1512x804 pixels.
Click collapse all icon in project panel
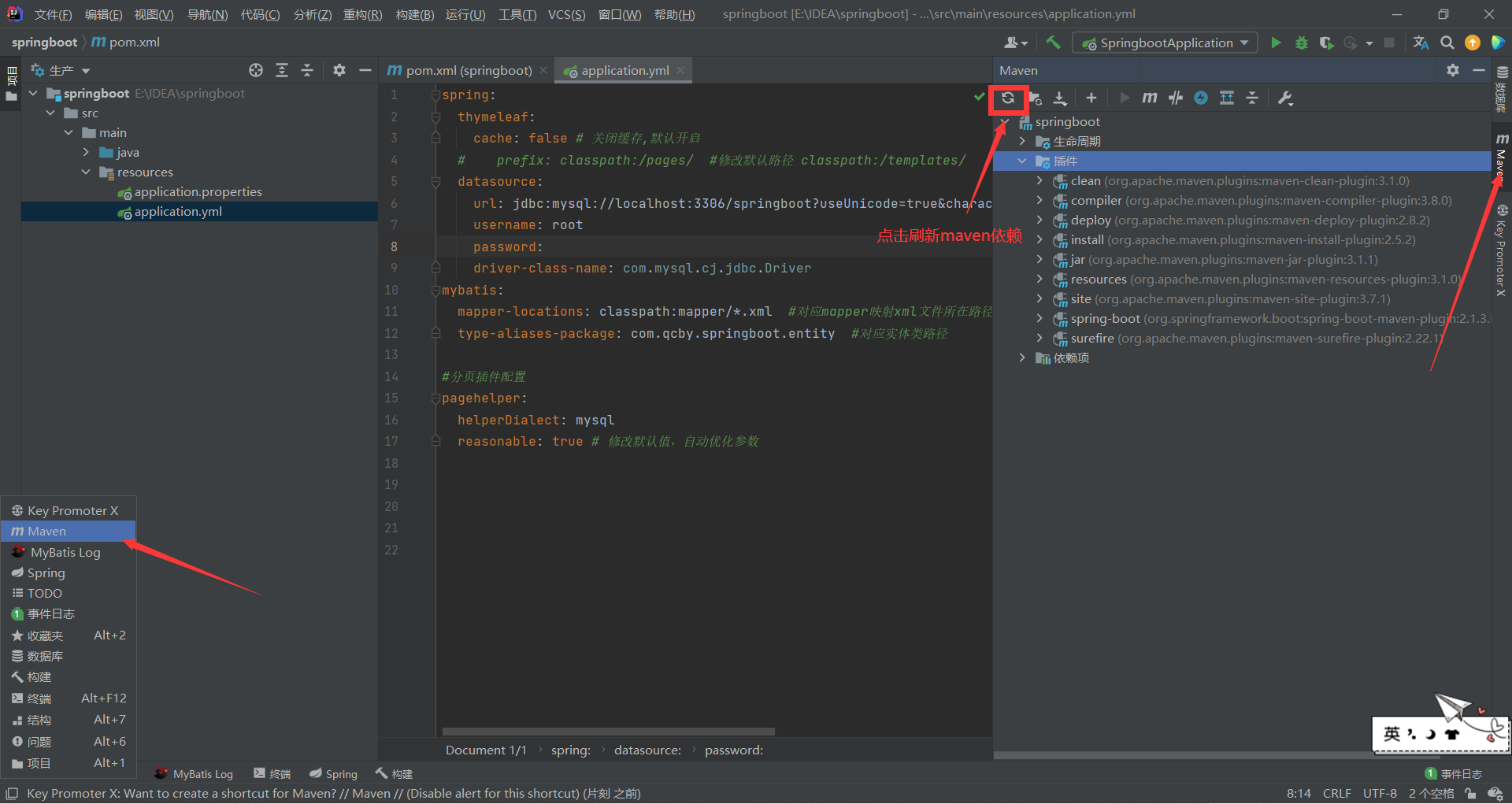307,70
